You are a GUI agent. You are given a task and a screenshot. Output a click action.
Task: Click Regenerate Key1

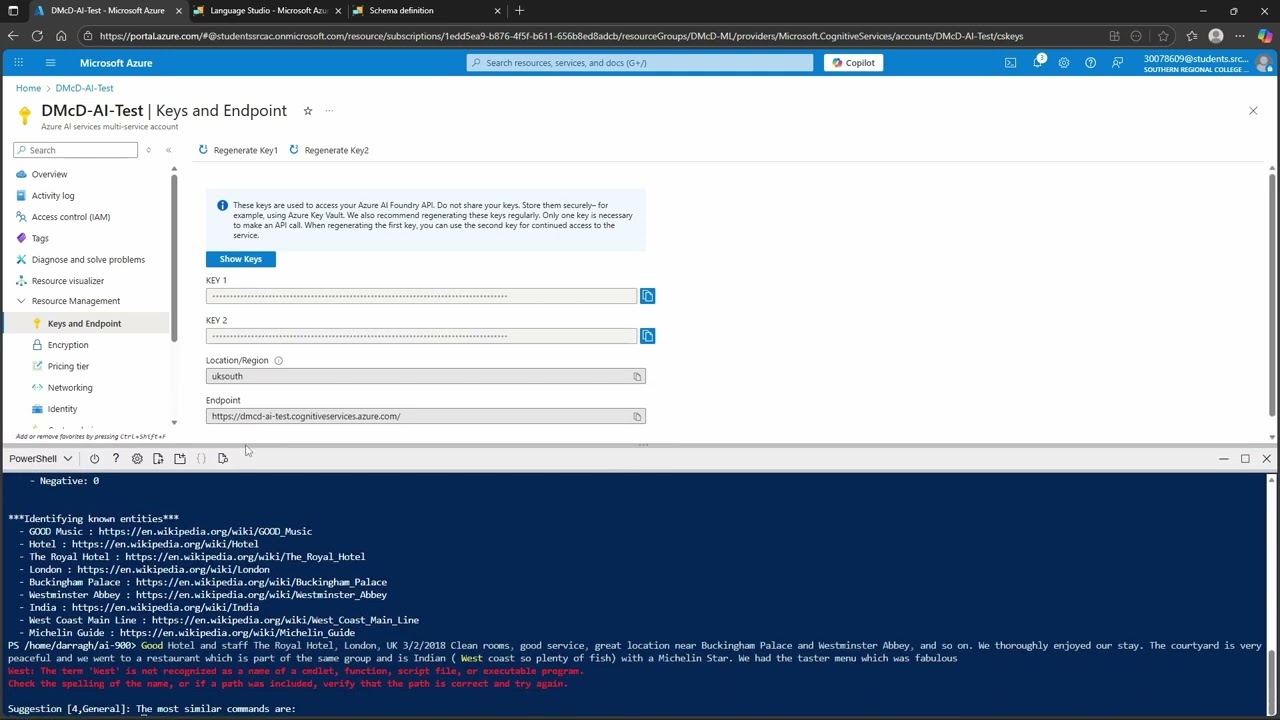click(238, 150)
